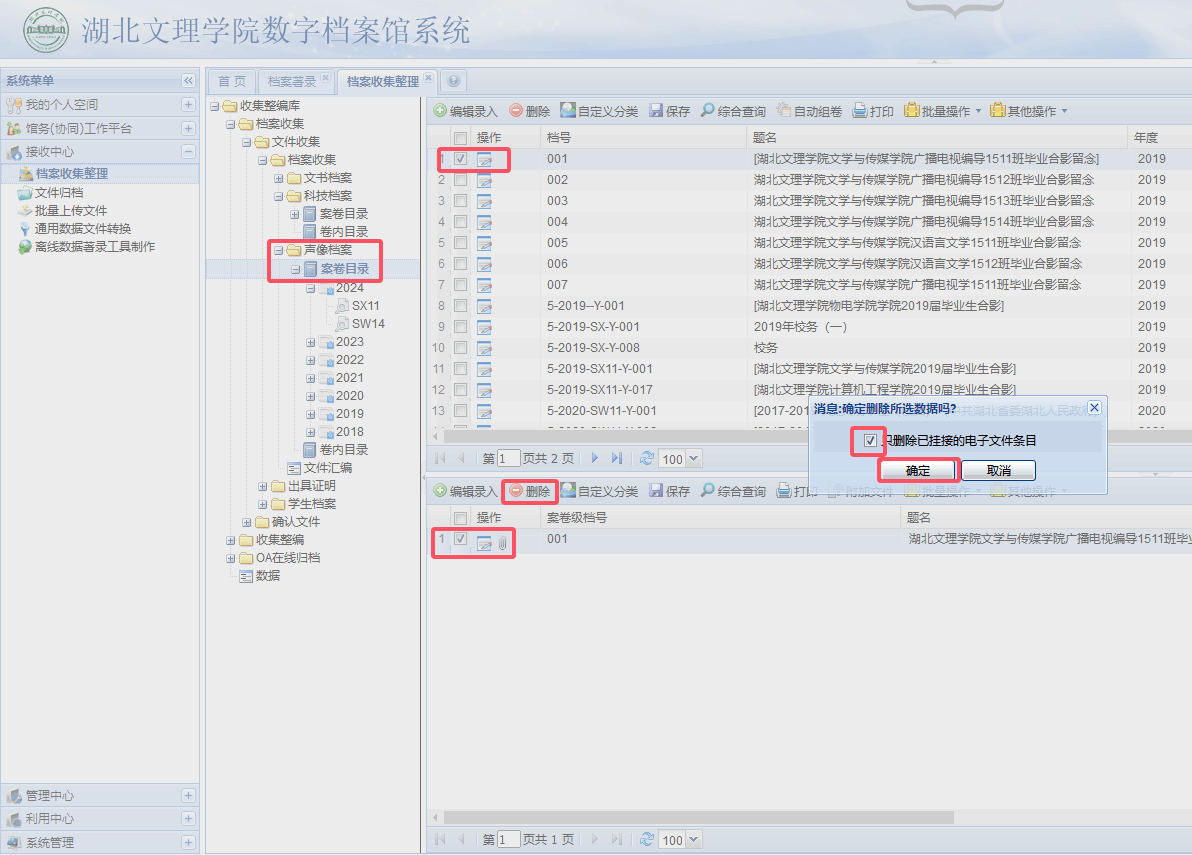
Task: Click 打印 printer icon in upper toolbar
Action: pyautogui.click(x=860, y=111)
